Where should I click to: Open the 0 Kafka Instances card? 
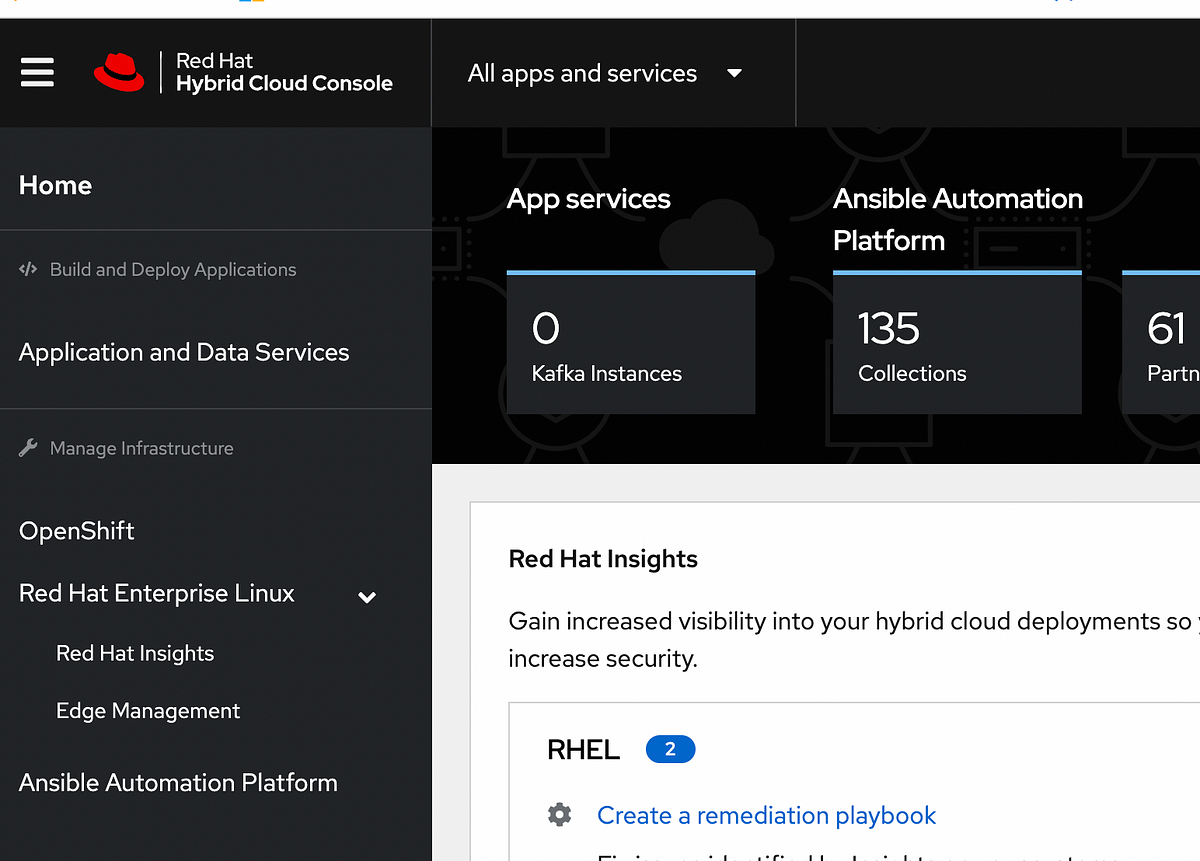[x=631, y=343]
